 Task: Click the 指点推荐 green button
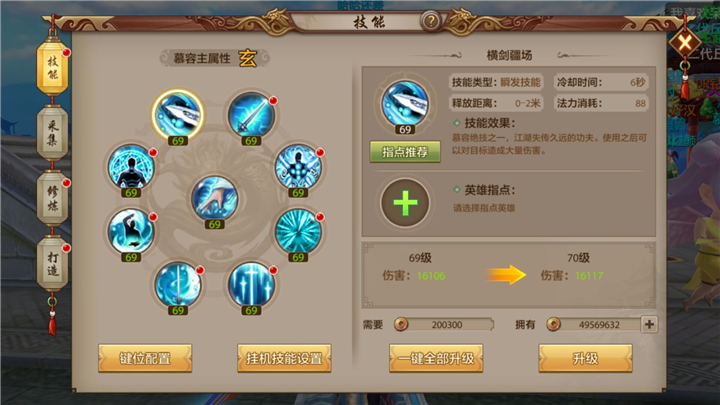click(405, 152)
